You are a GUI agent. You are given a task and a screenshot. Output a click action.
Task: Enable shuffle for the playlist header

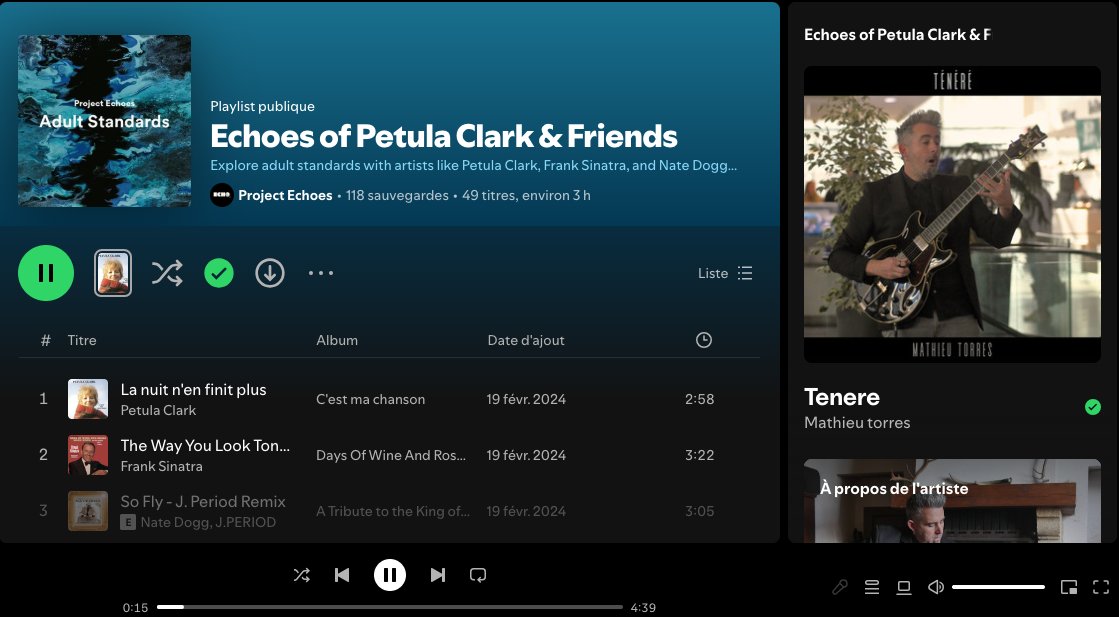[167, 273]
